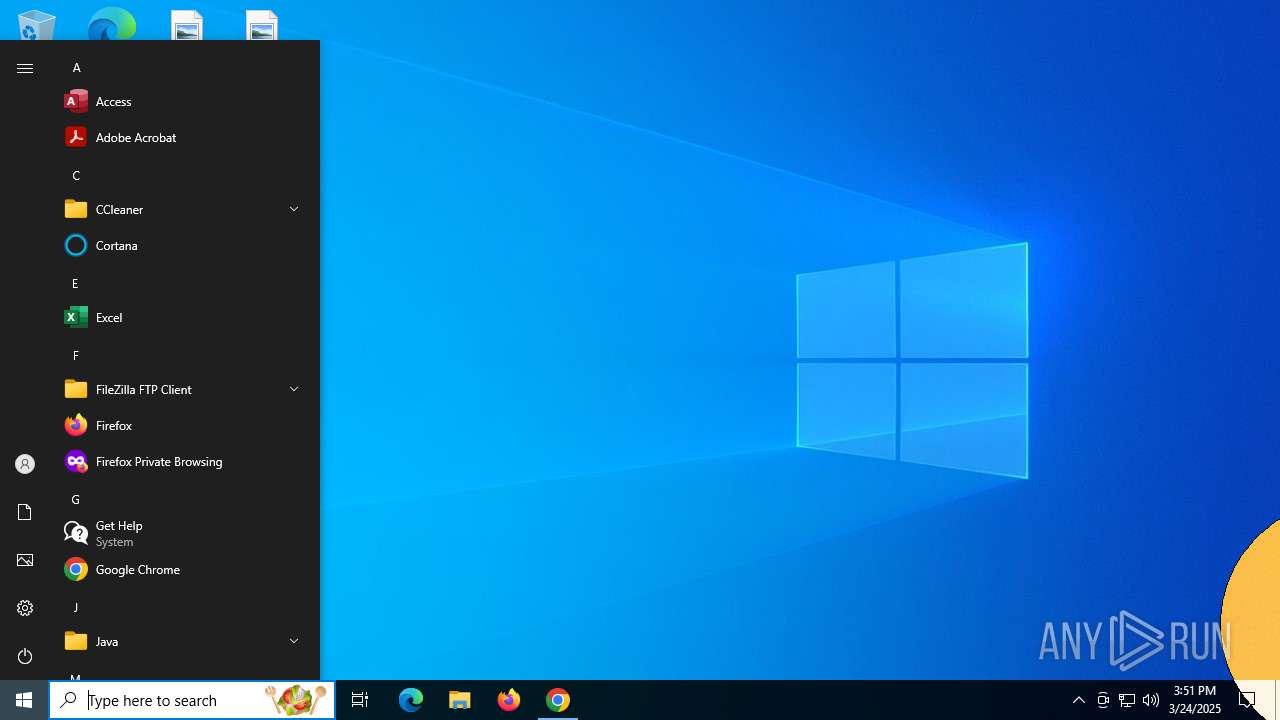The width and height of the screenshot is (1280, 720).
Task: Open network status in system tray
Action: tap(1127, 700)
